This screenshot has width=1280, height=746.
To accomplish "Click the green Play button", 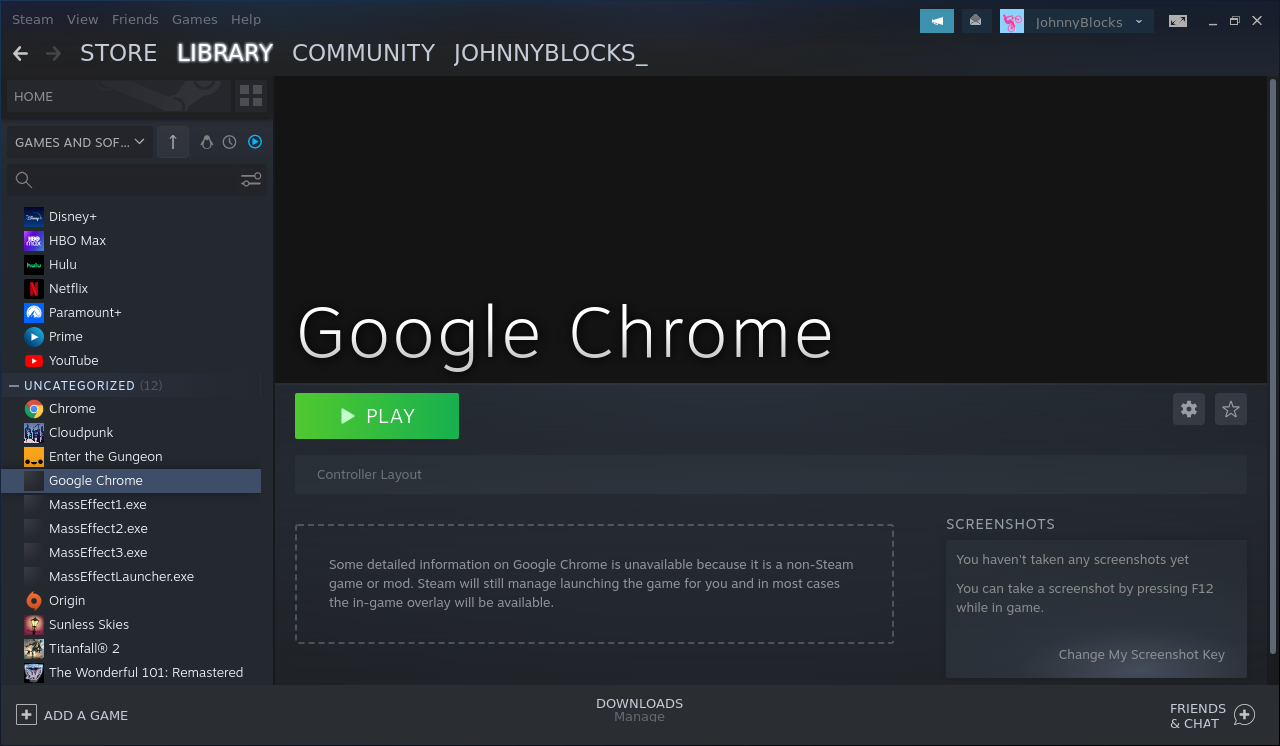I will [x=377, y=416].
